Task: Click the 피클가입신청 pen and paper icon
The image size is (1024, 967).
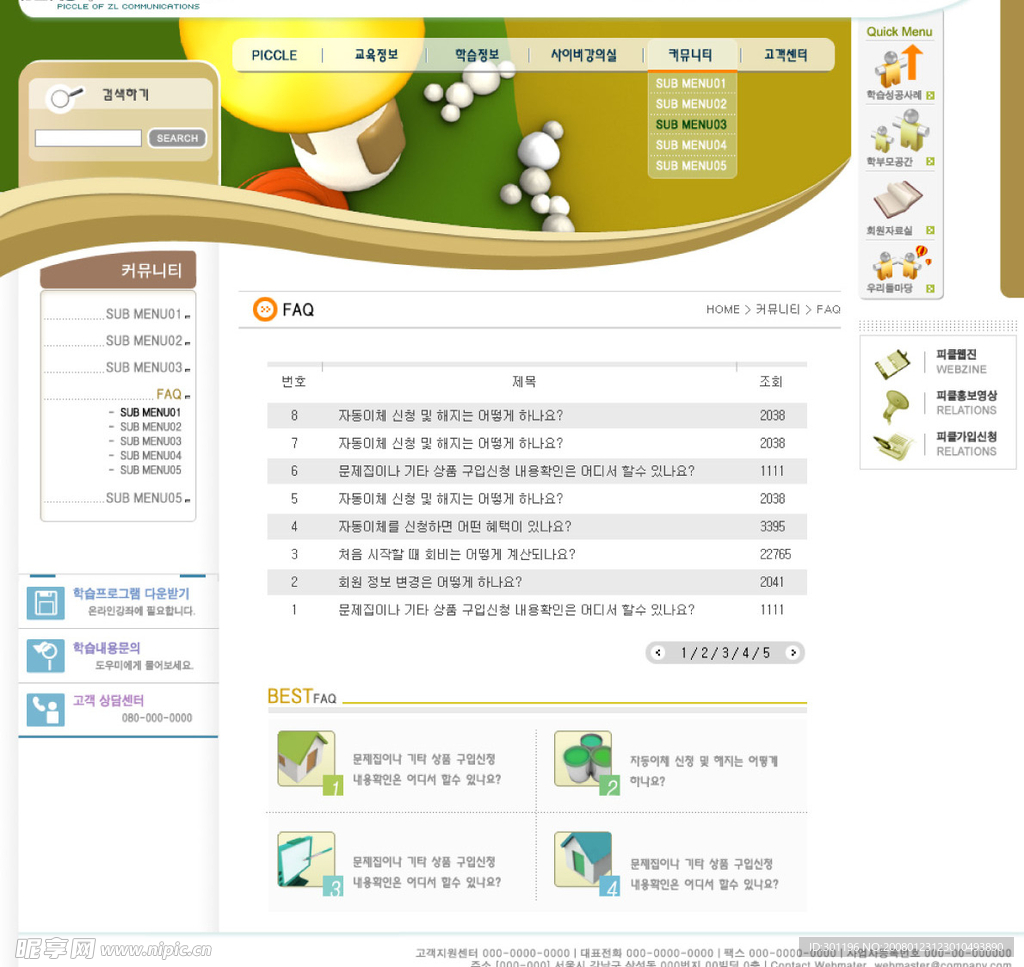Action: [893, 445]
